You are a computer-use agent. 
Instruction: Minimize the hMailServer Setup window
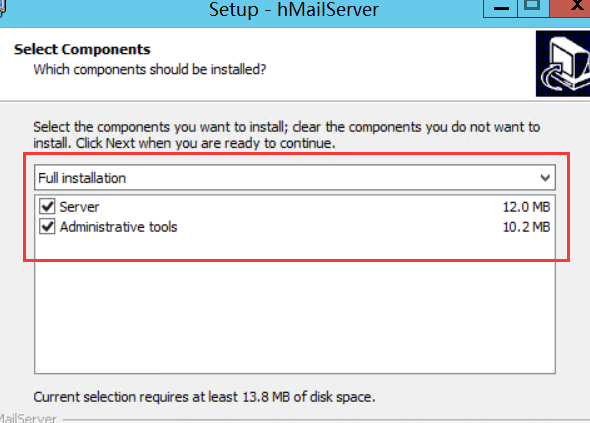[x=501, y=8]
